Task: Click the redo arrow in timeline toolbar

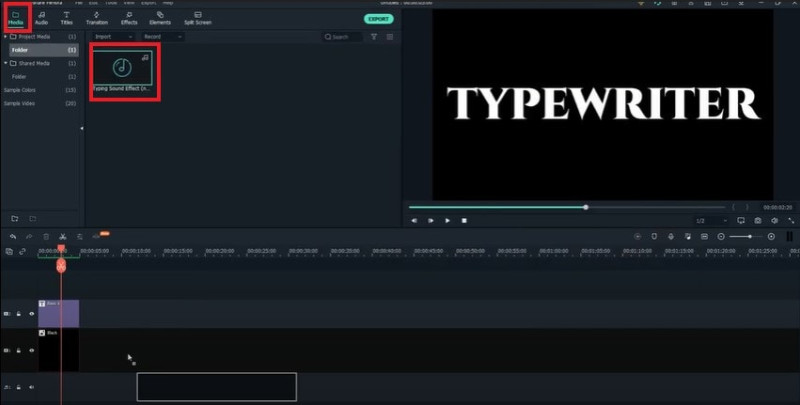Action: tap(29, 237)
